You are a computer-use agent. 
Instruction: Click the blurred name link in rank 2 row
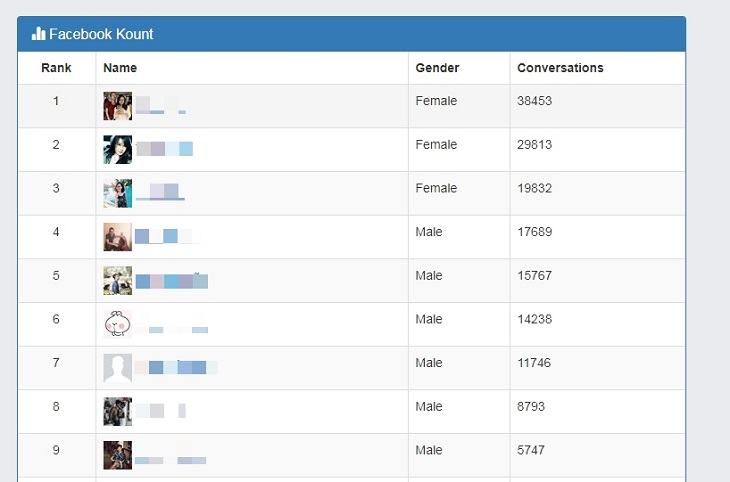(164, 149)
